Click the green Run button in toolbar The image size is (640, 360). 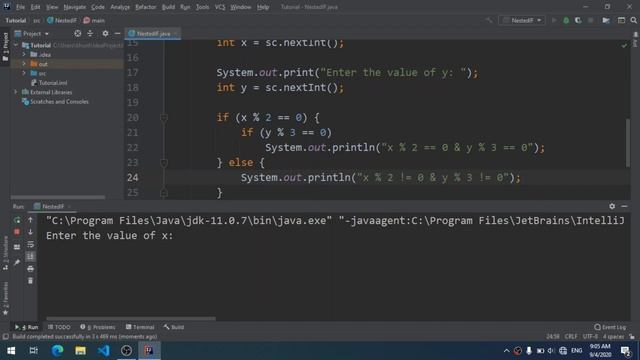(x=554, y=20)
